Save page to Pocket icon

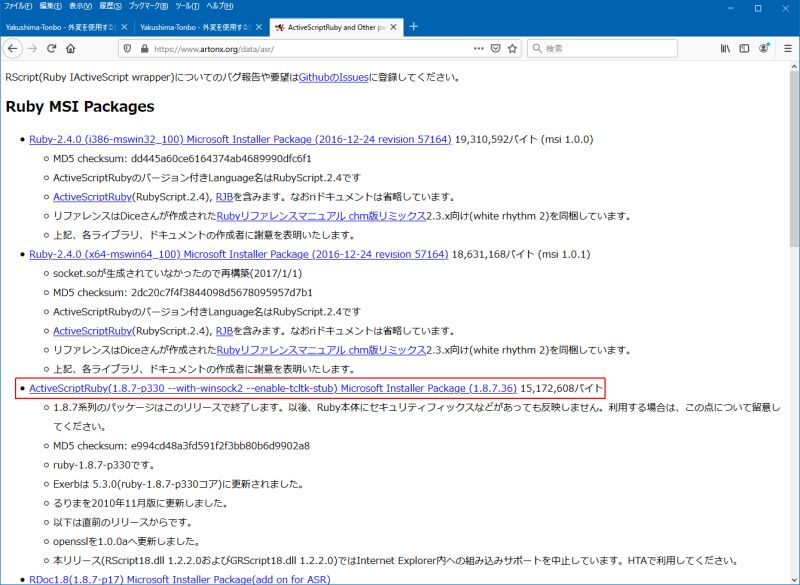495,48
